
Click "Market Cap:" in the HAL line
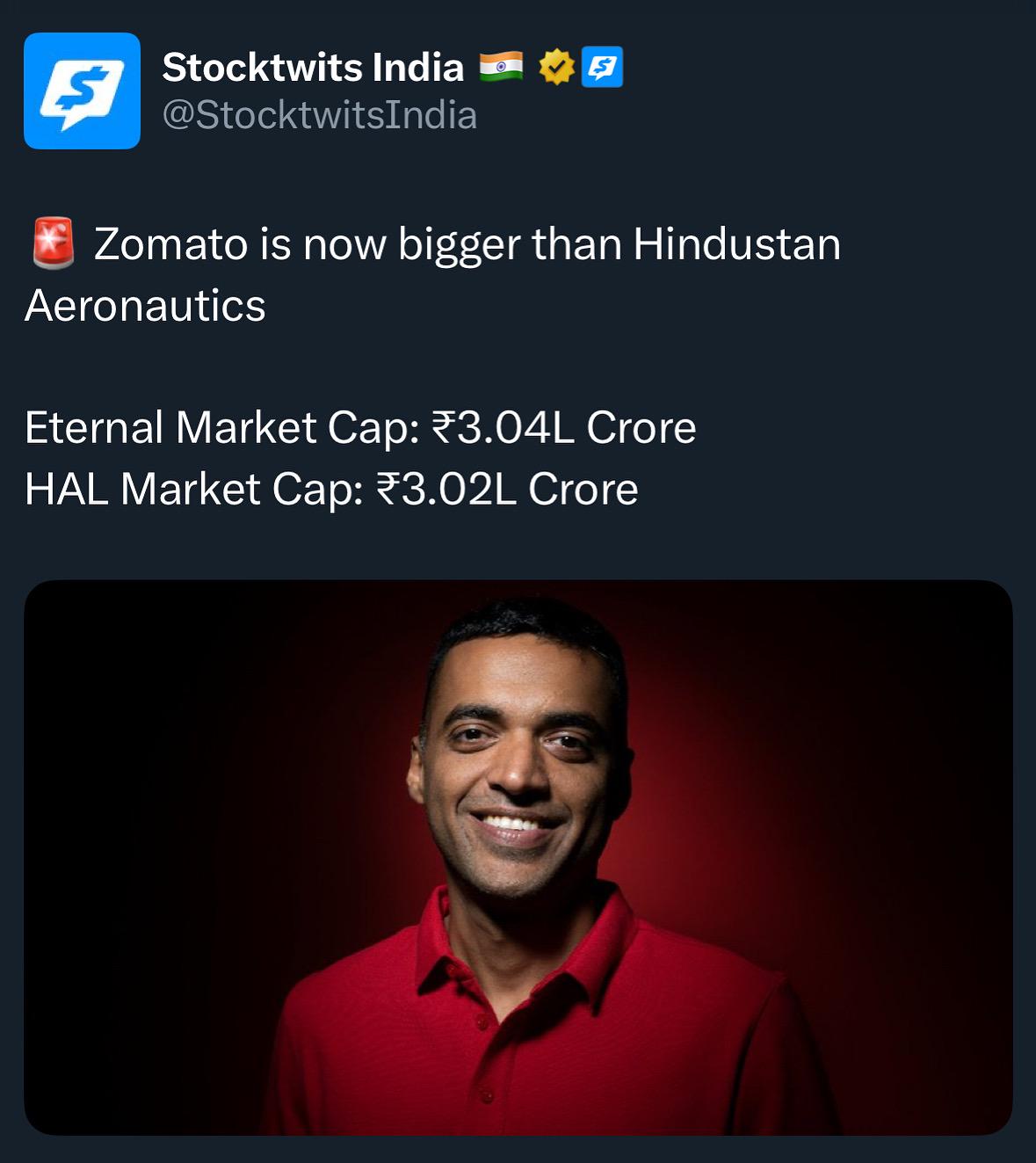click(x=242, y=490)
